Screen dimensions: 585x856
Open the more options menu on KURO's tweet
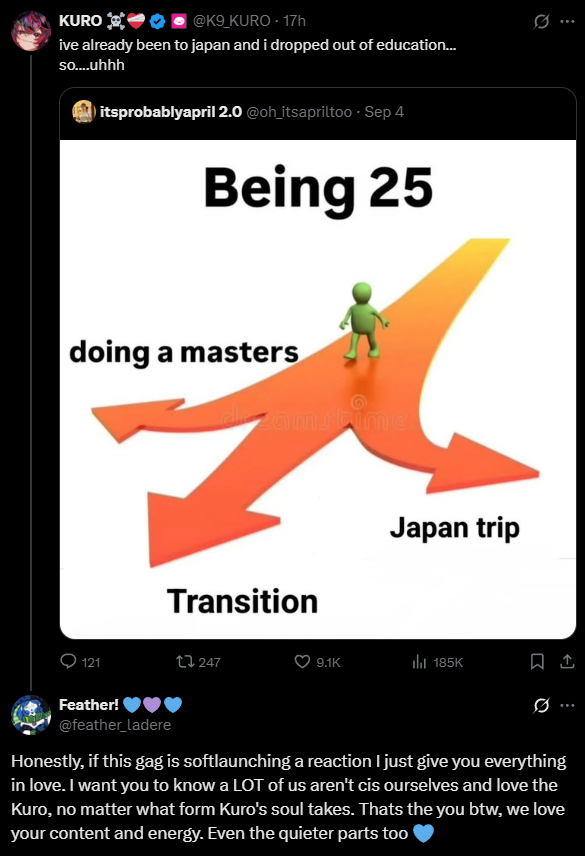pos(568,21)
